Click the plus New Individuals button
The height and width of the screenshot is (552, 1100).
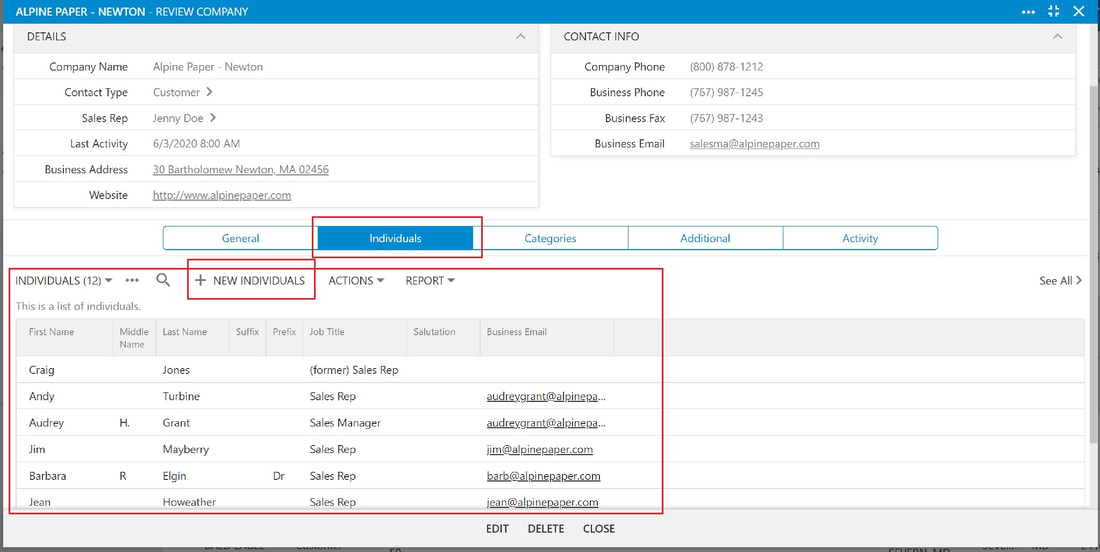click(x=250, y=281)
